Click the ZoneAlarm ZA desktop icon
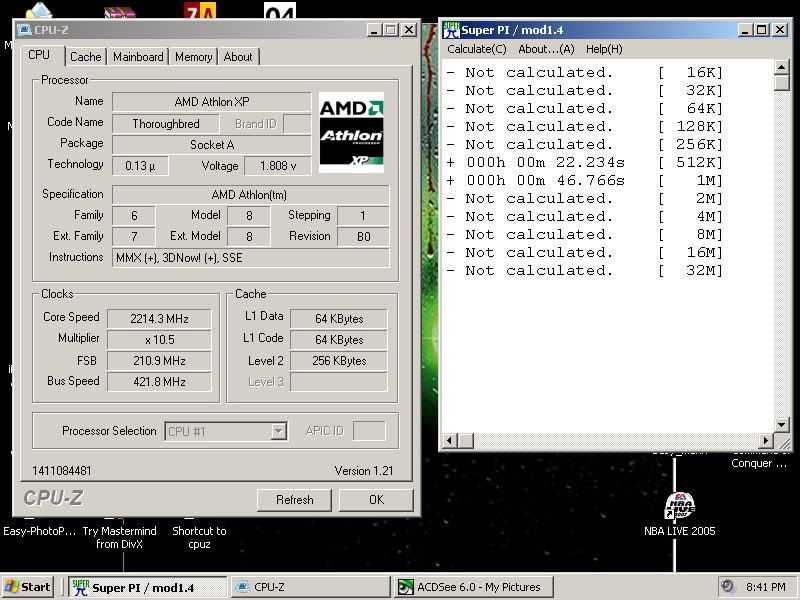 point(198,11)
